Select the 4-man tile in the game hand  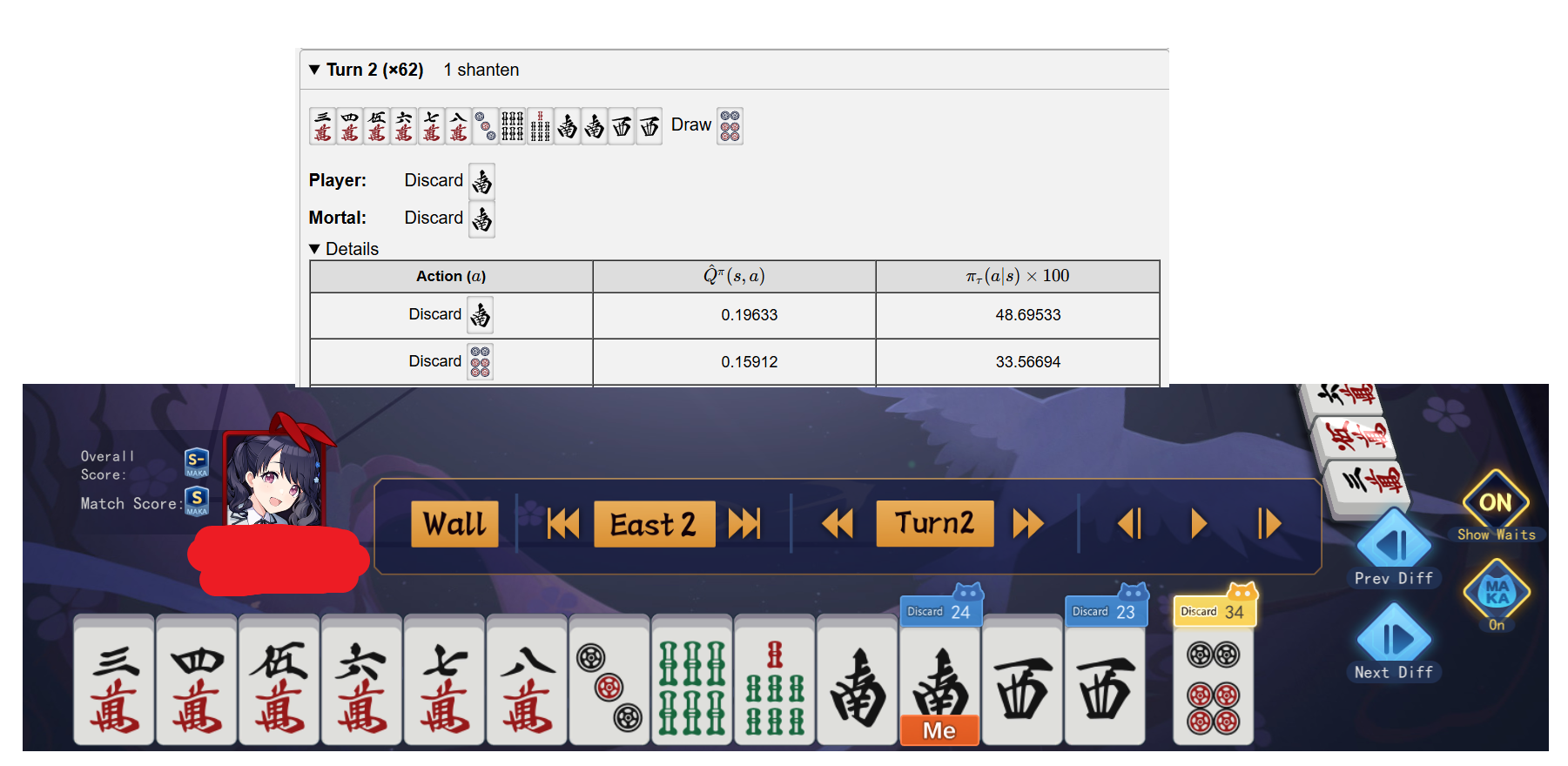(197, 682)
